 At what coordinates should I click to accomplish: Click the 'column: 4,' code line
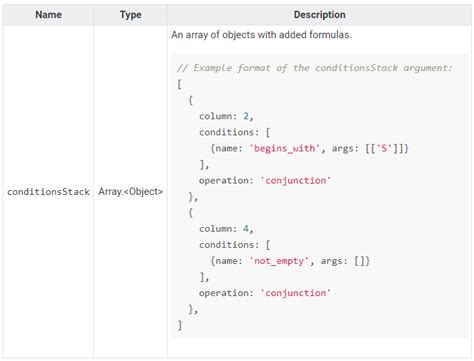point(226,229)
